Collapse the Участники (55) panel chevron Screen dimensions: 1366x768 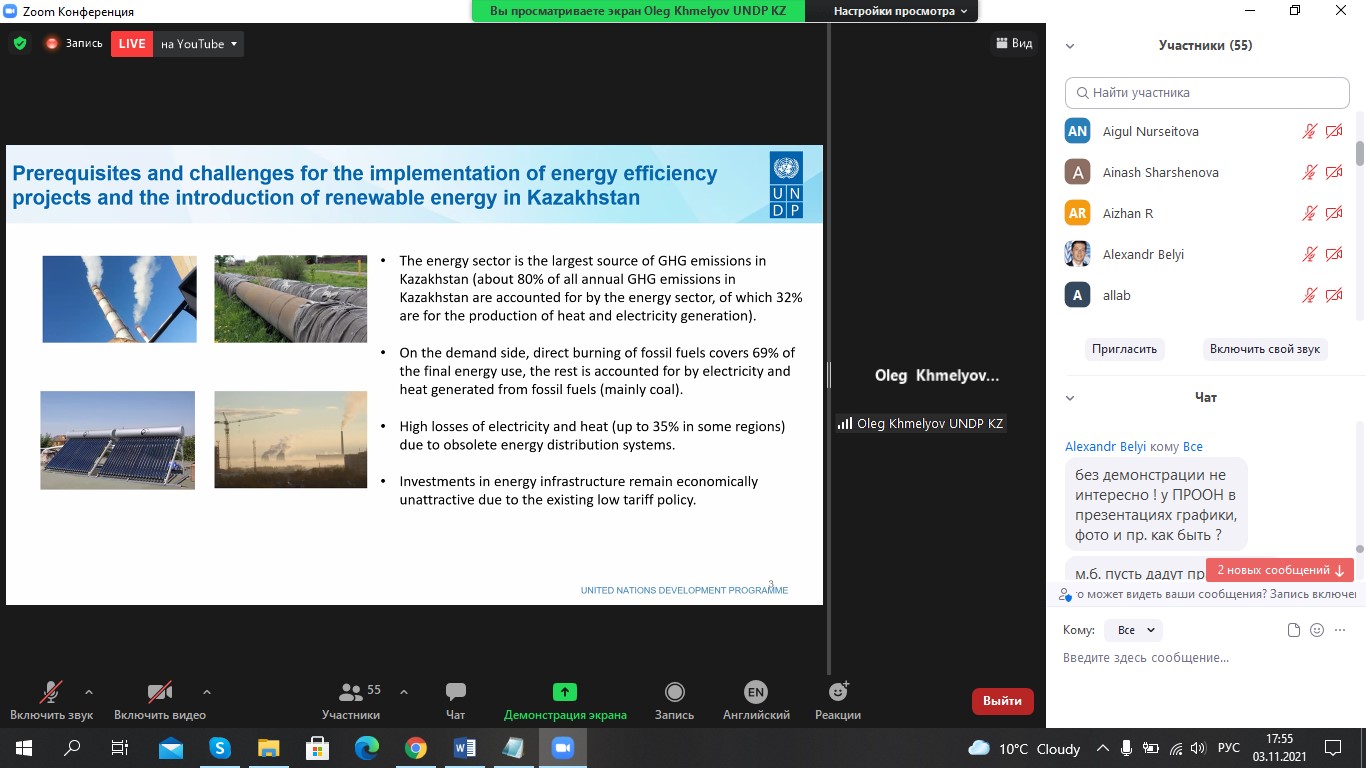click(1070, 46)
